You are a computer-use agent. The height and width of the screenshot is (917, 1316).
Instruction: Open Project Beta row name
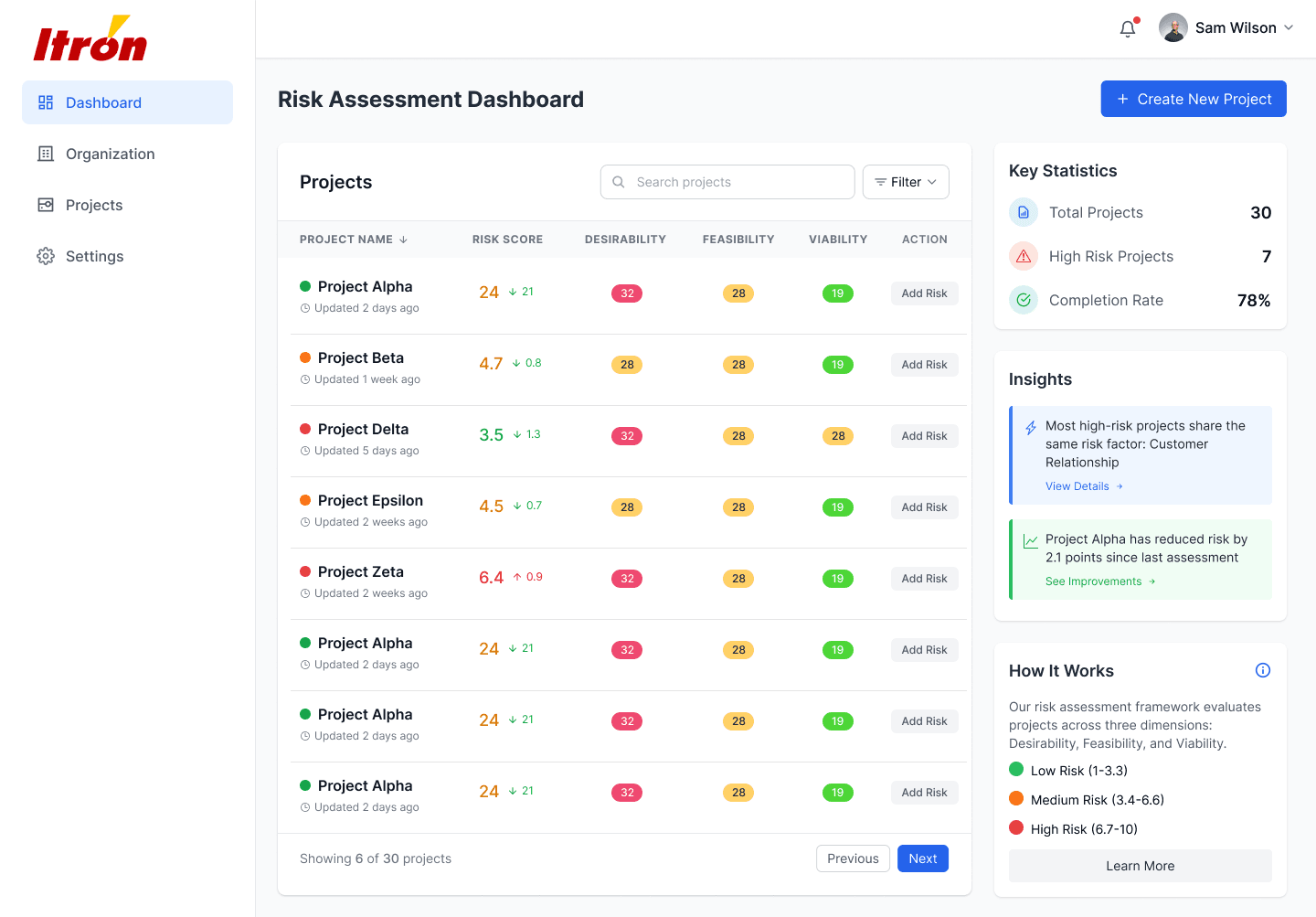click(x=361, y=357)
